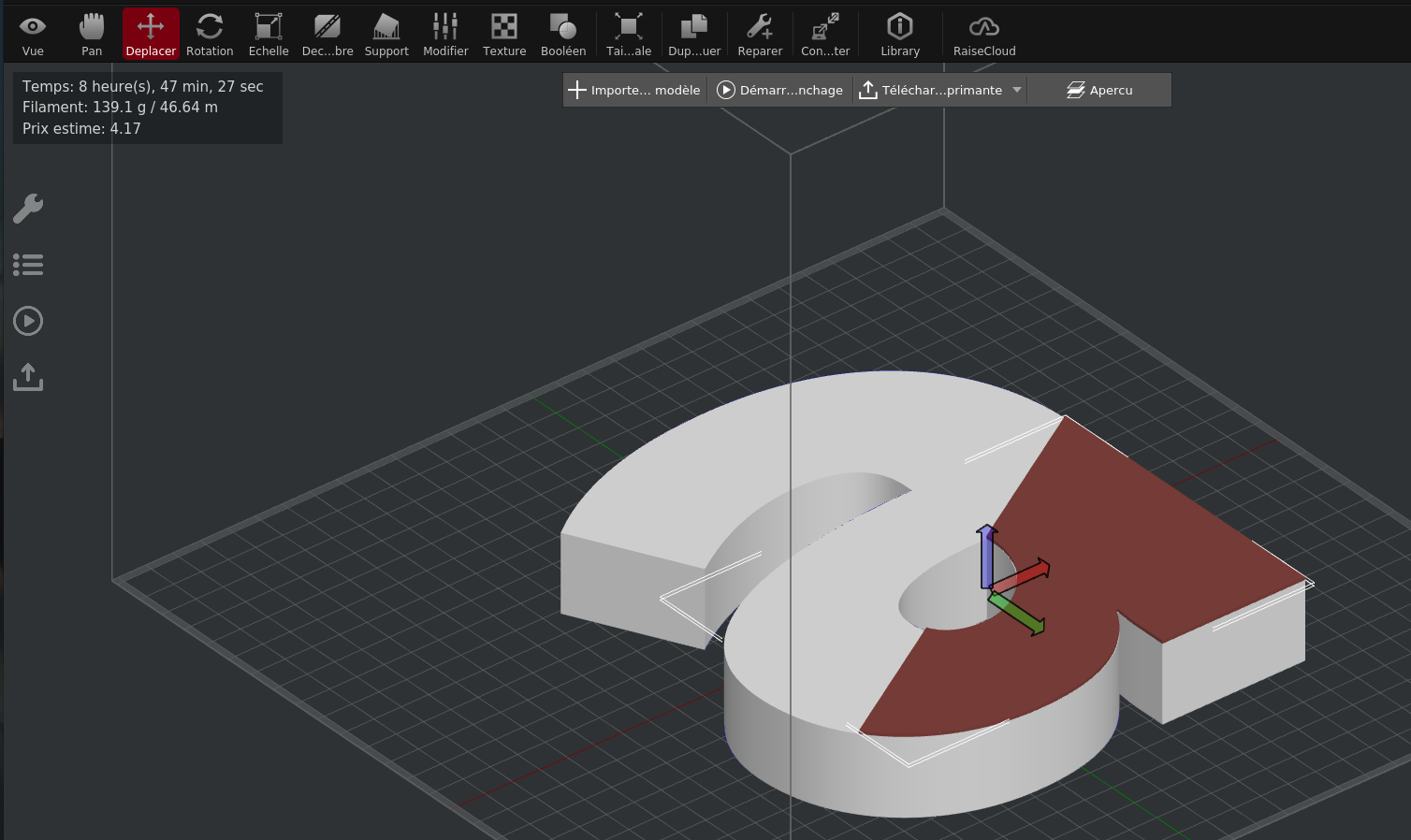This screenshot has height=840, width=1411.
Task: Click the blue Z-axis arrow of the gizmo
Action: tap(986, 556)
